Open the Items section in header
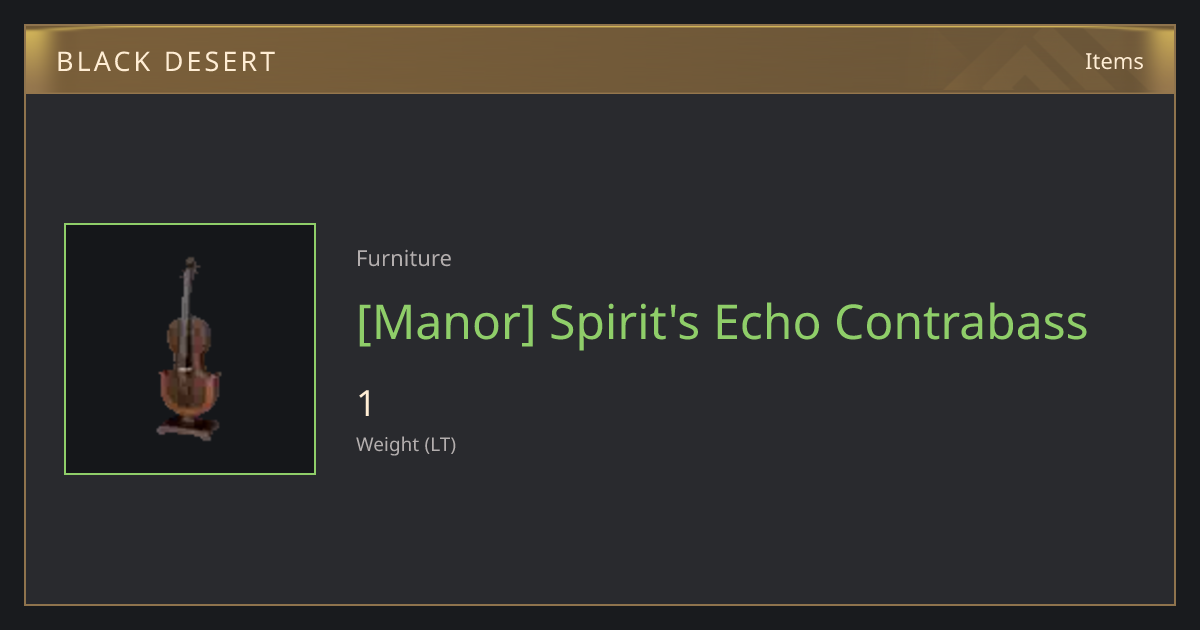The height and width of the screenshot is (630, 1200). tap(1114, 61)
